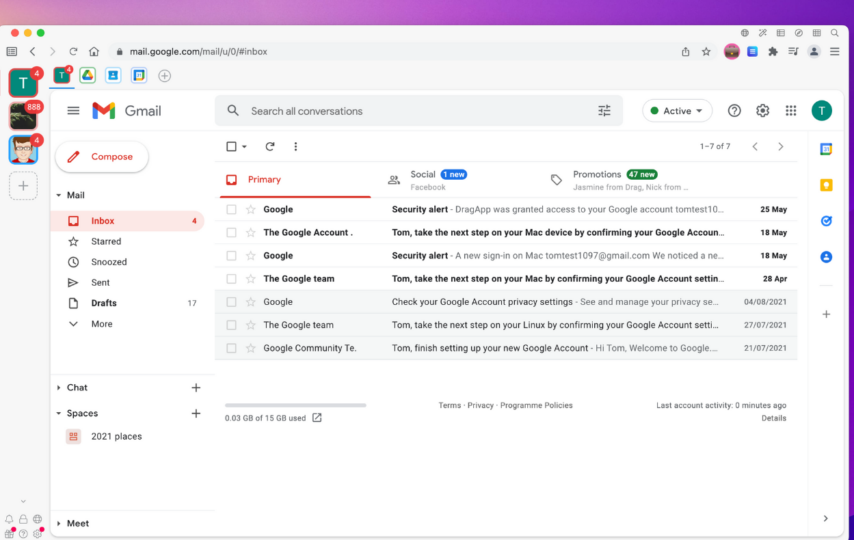The width and height of the screenshot is (854, 540).
Task: Open the Privacy link
Action: coord(480,405)
